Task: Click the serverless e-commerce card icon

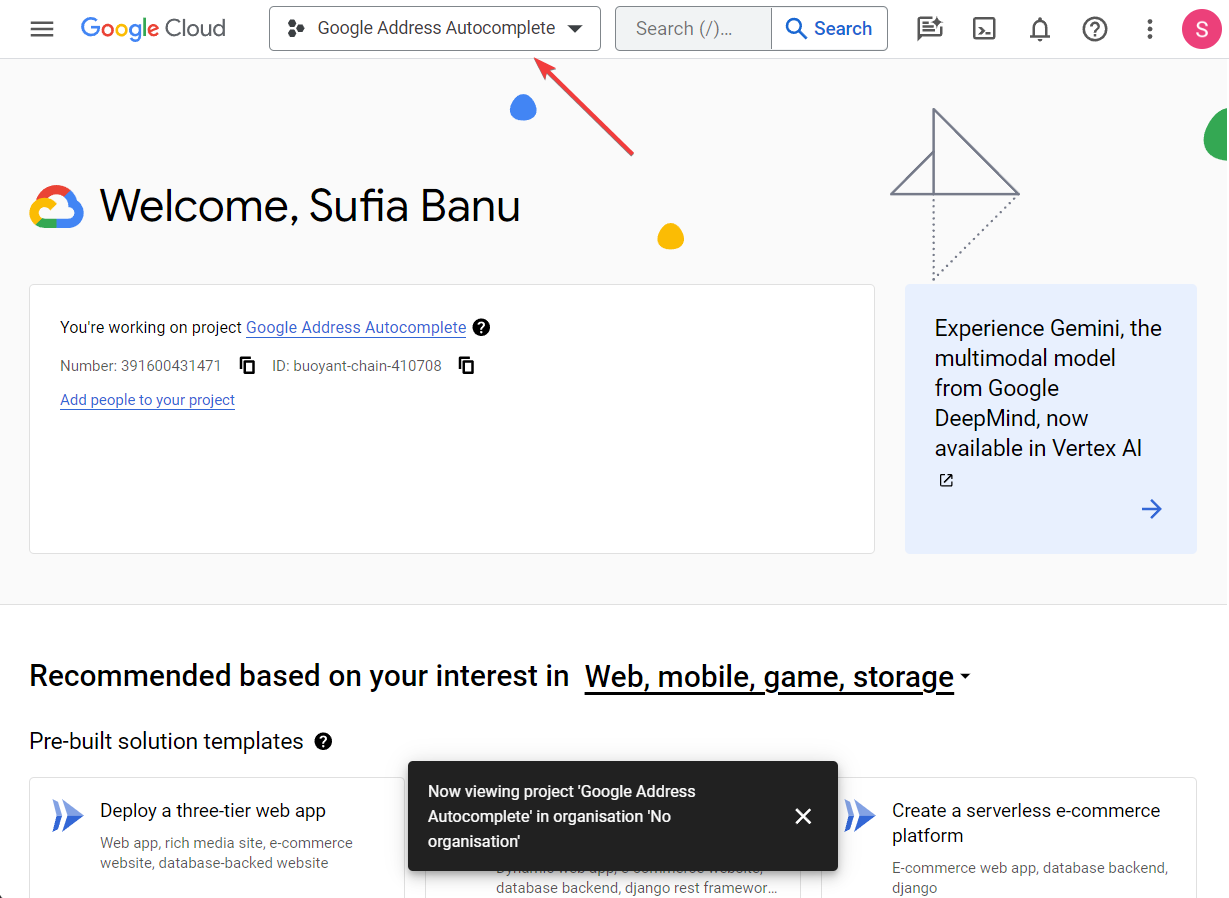Action: pos(860,815)
